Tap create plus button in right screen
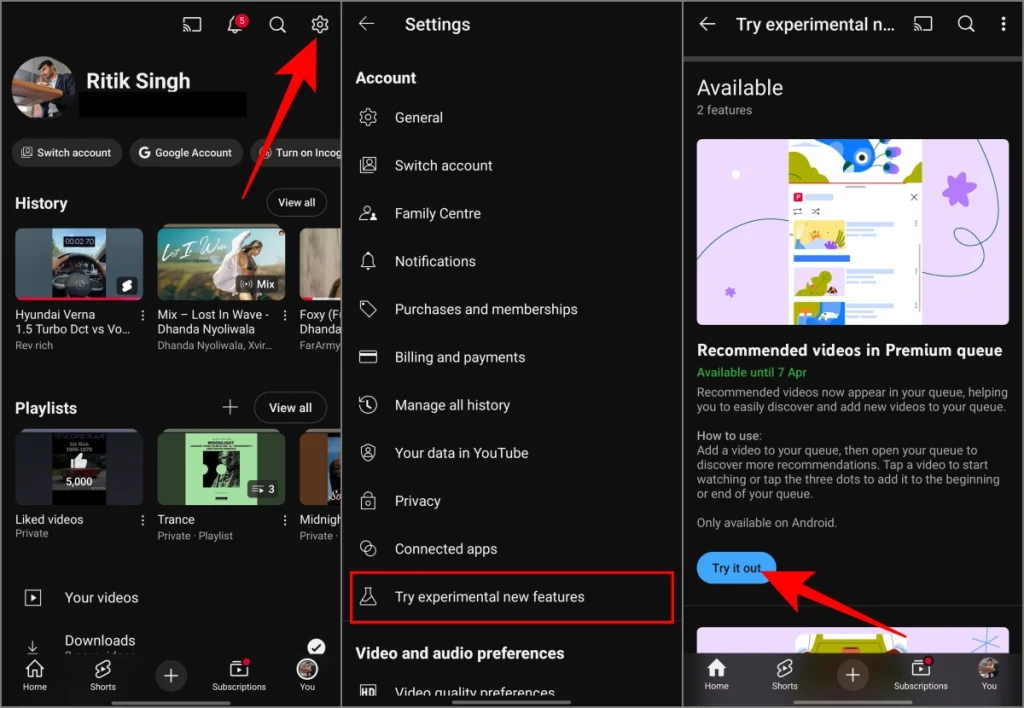Screen dimensions: 1024x708 pyautogui.click(x=852, y=675)
